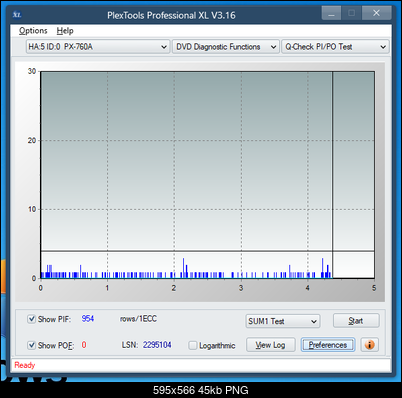Click the PlexTools app icon in title bar
Viewport: 402px width, 398px height.
17,15
